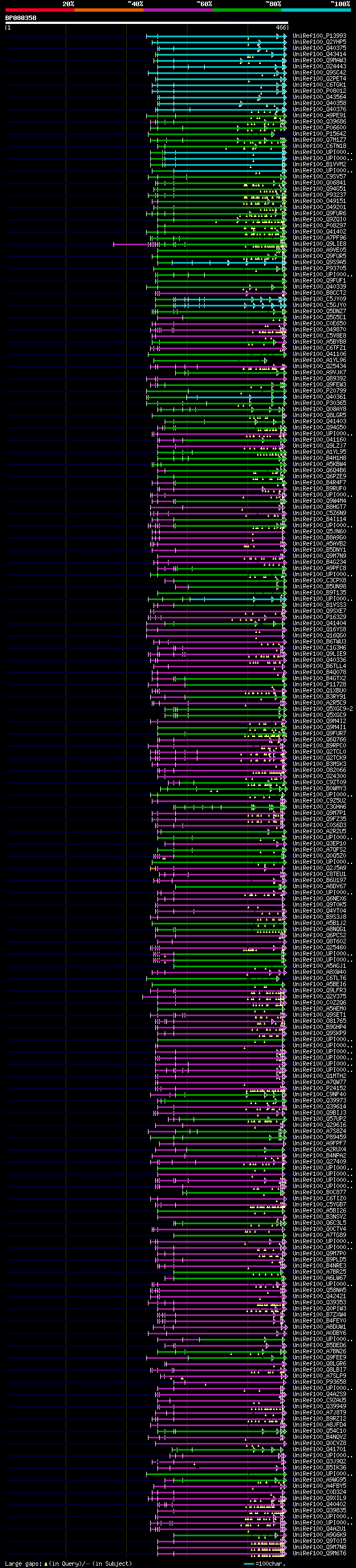Screen dimensions: 356x1568
Task: Select label UniRef100_B8HGT7
Action: coord(319,506)
